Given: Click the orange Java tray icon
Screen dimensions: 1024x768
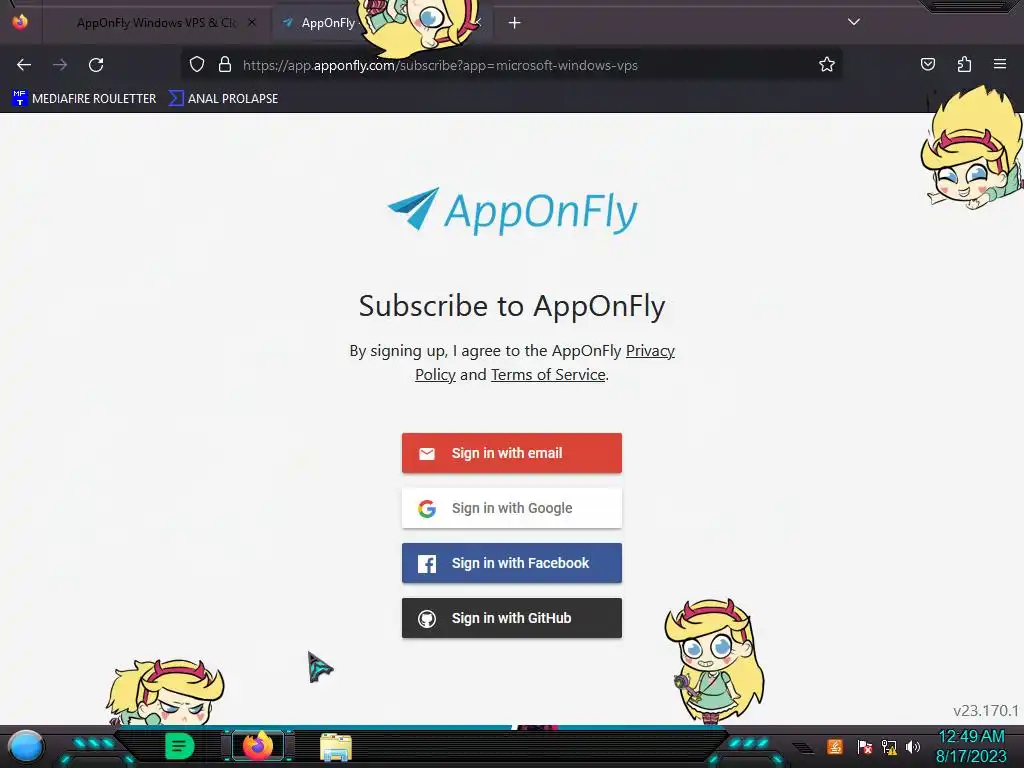Looking at the screenshot, I should [835, 746].
